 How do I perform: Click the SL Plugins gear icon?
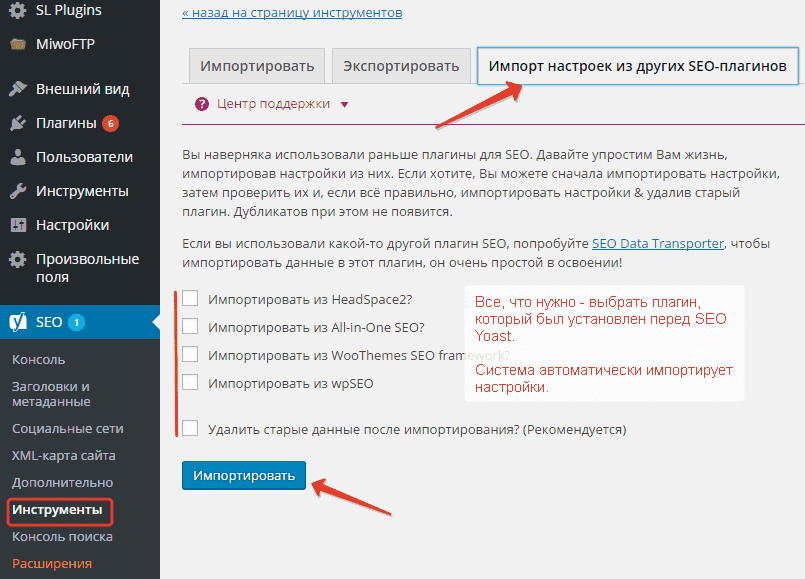[x=18, y=10]
